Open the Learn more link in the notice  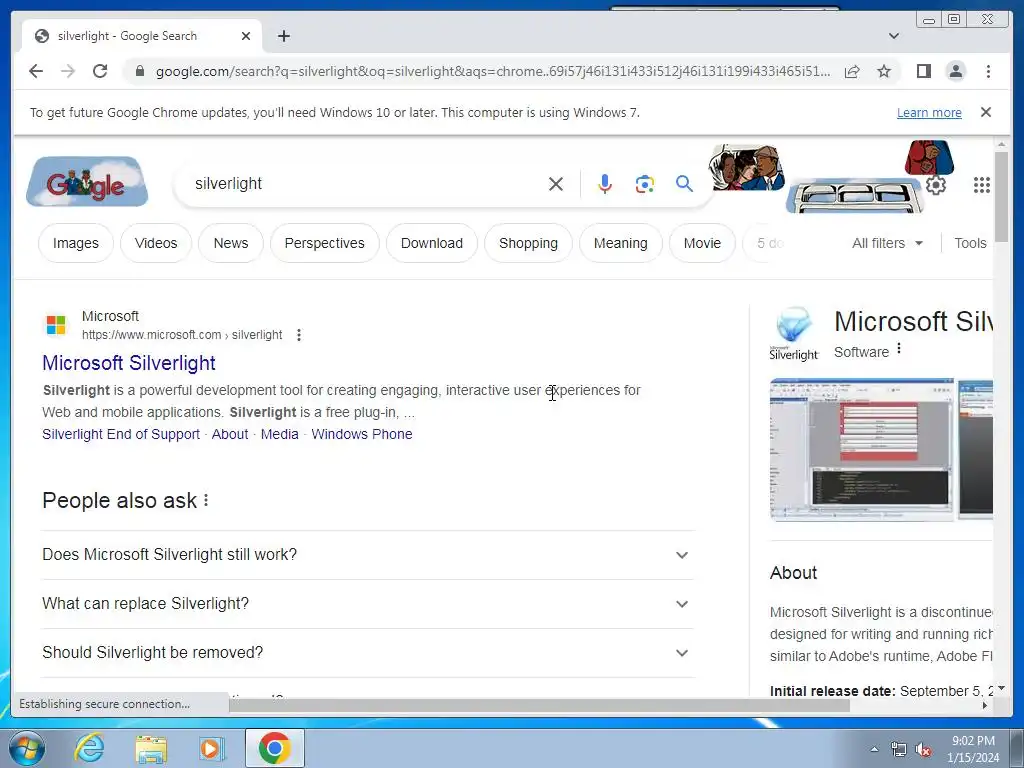coord(929,112)
